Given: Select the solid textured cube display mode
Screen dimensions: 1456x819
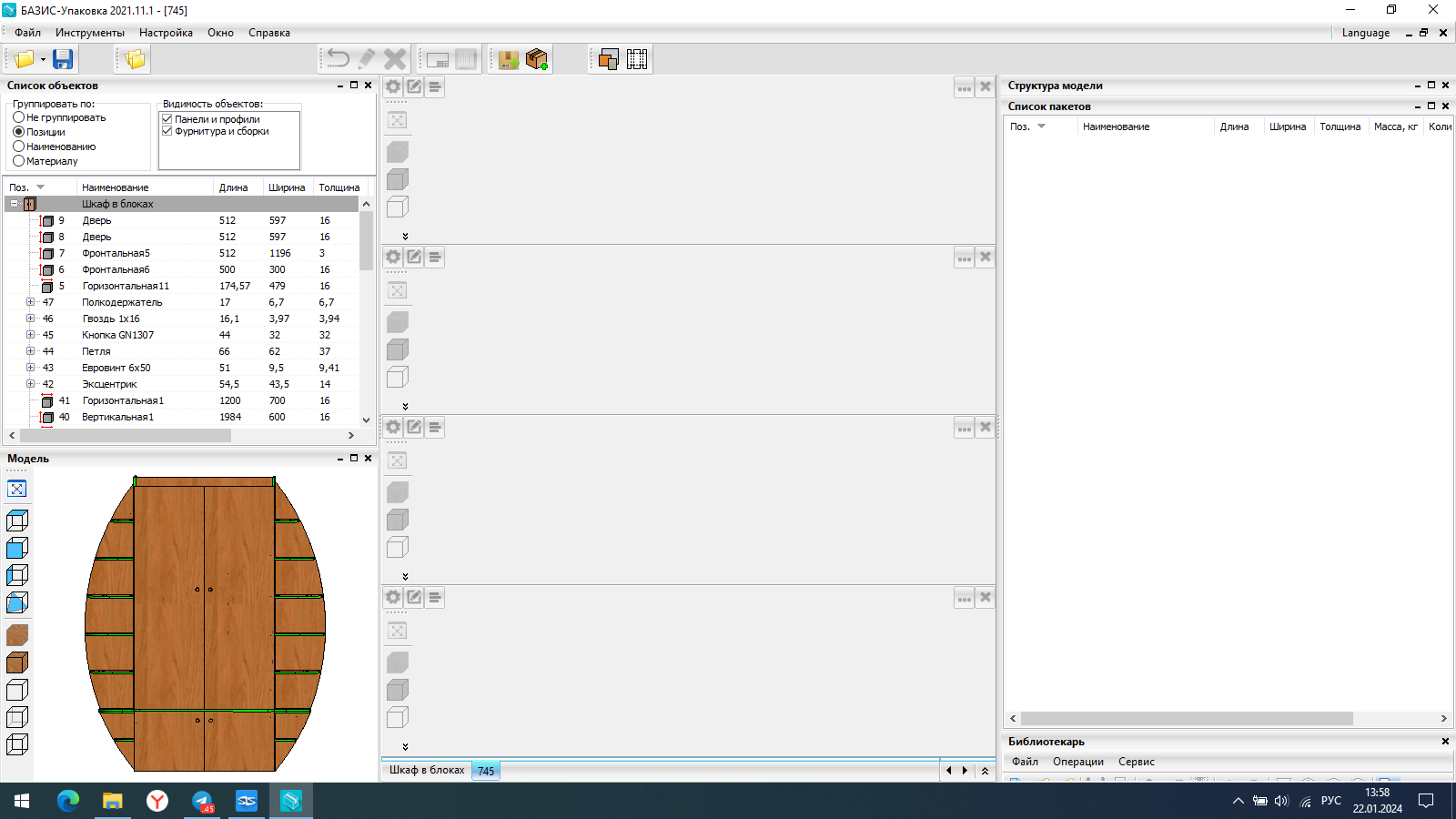Looking at the screenshot, I should 17,662.
